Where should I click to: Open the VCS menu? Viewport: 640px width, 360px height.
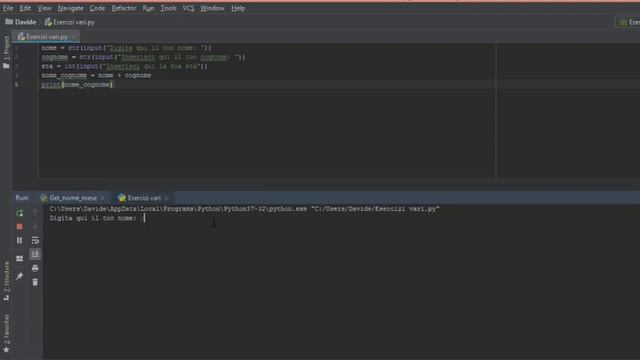point(188,8)
